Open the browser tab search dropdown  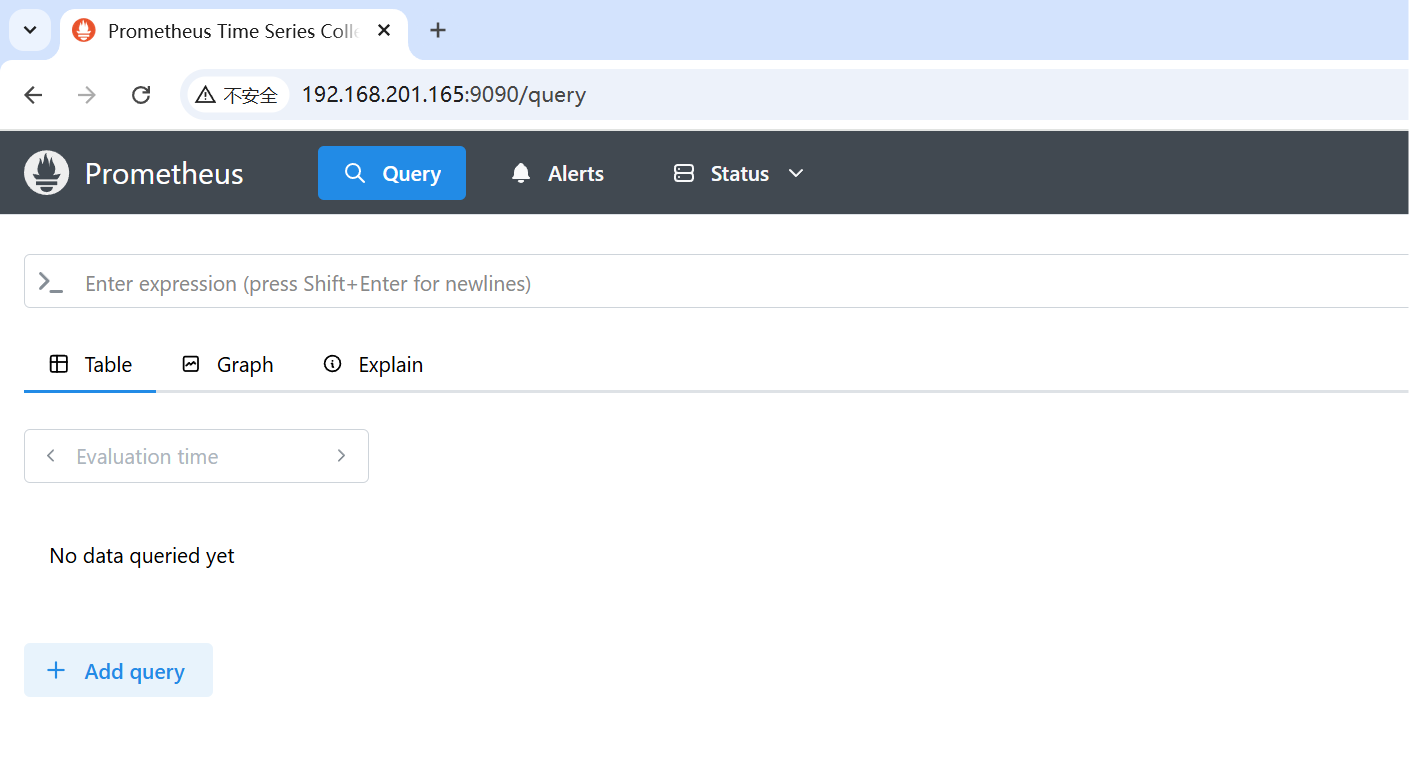[30, 30]
